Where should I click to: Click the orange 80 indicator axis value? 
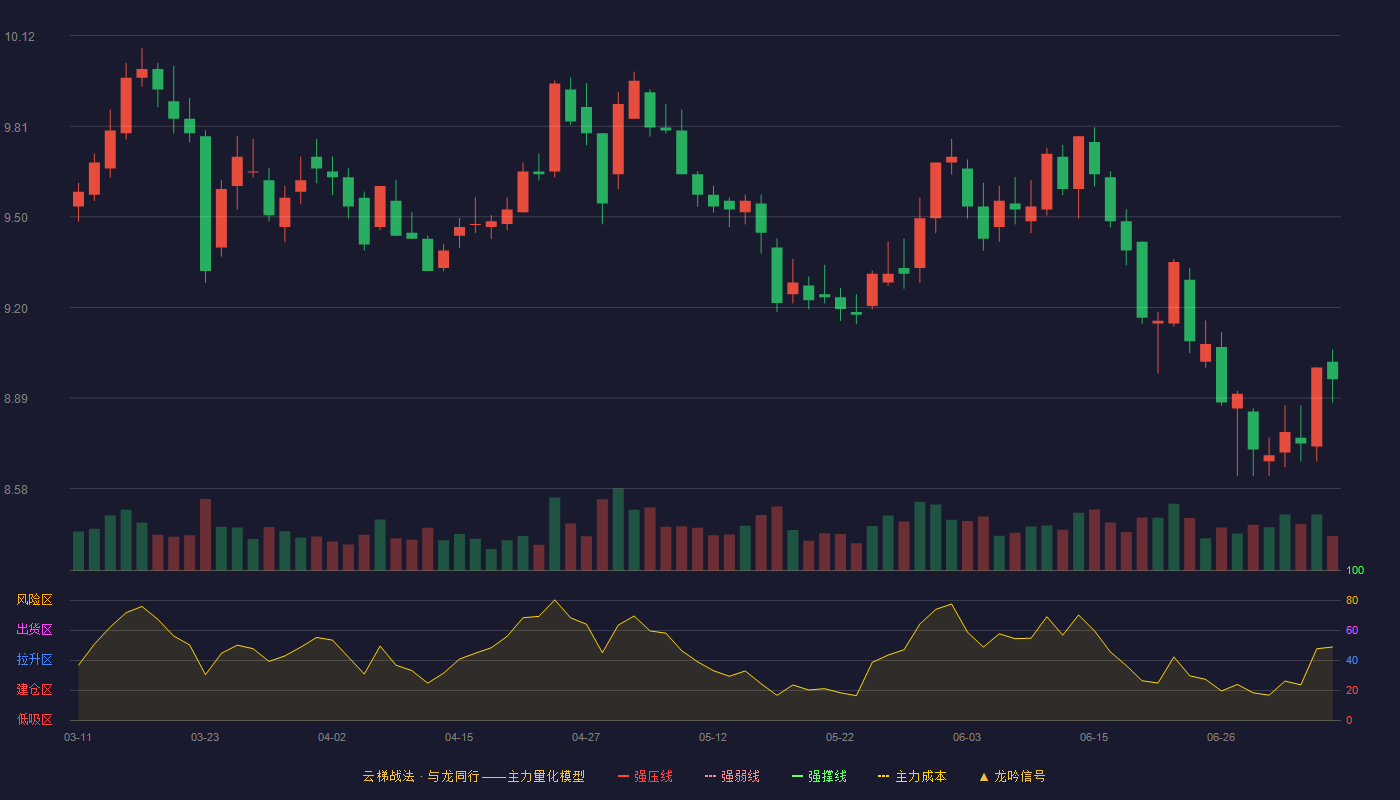[1352, 600]
